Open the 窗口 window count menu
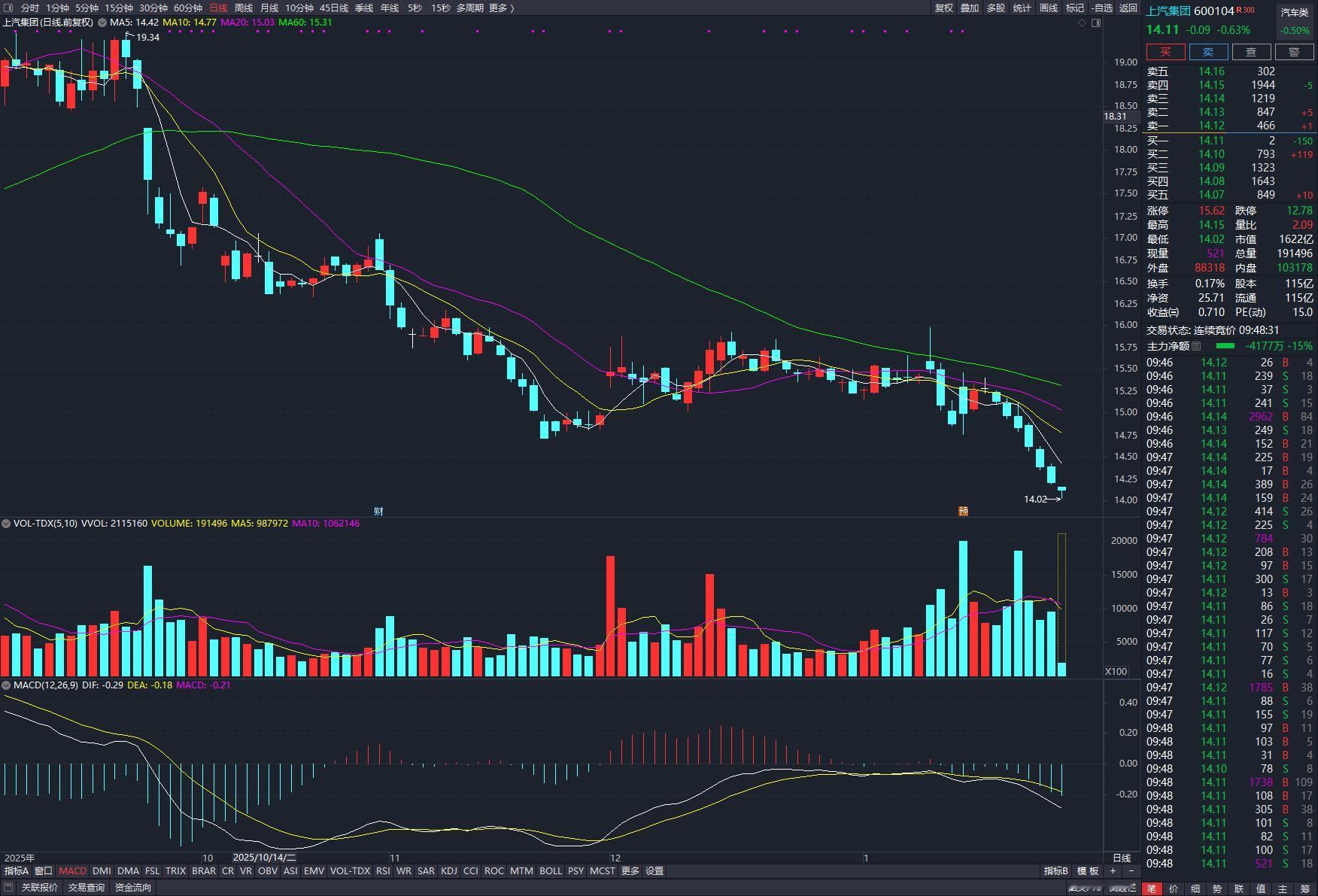 click(x=44, y=871)
